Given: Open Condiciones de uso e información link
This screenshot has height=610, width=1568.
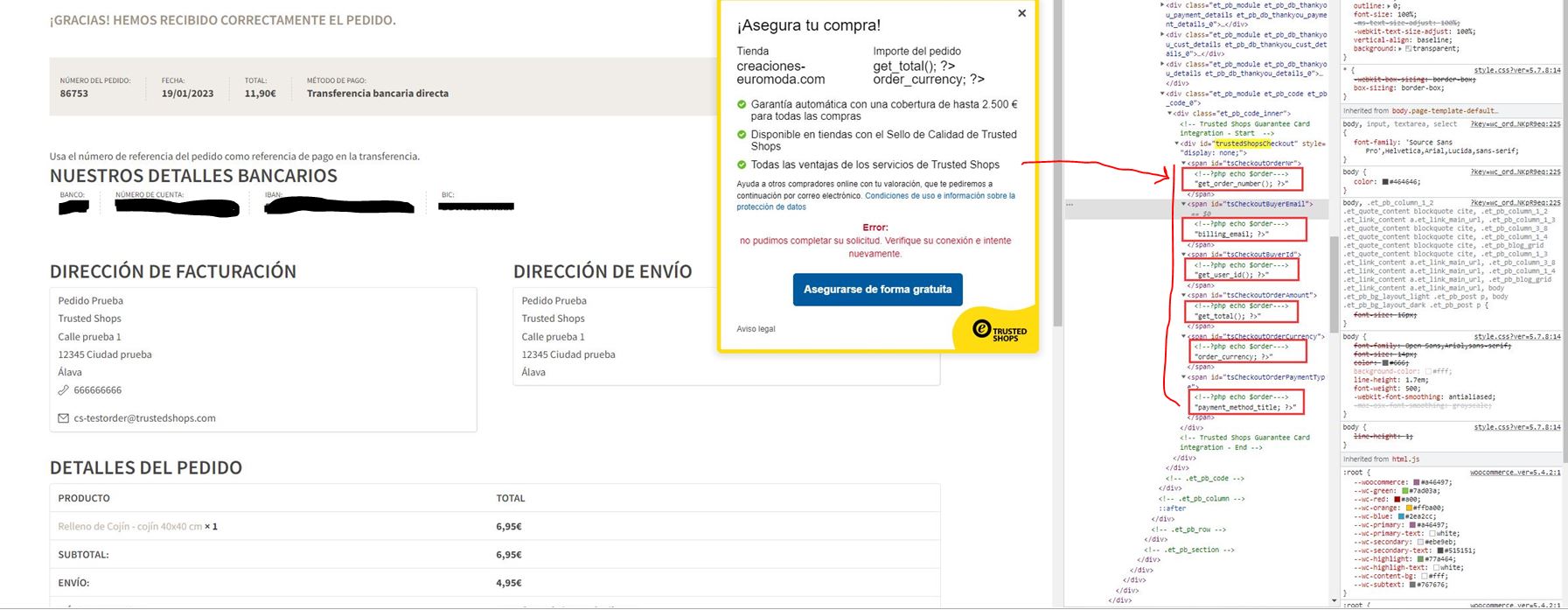Looking at the screenshot, I should point(939,196).
